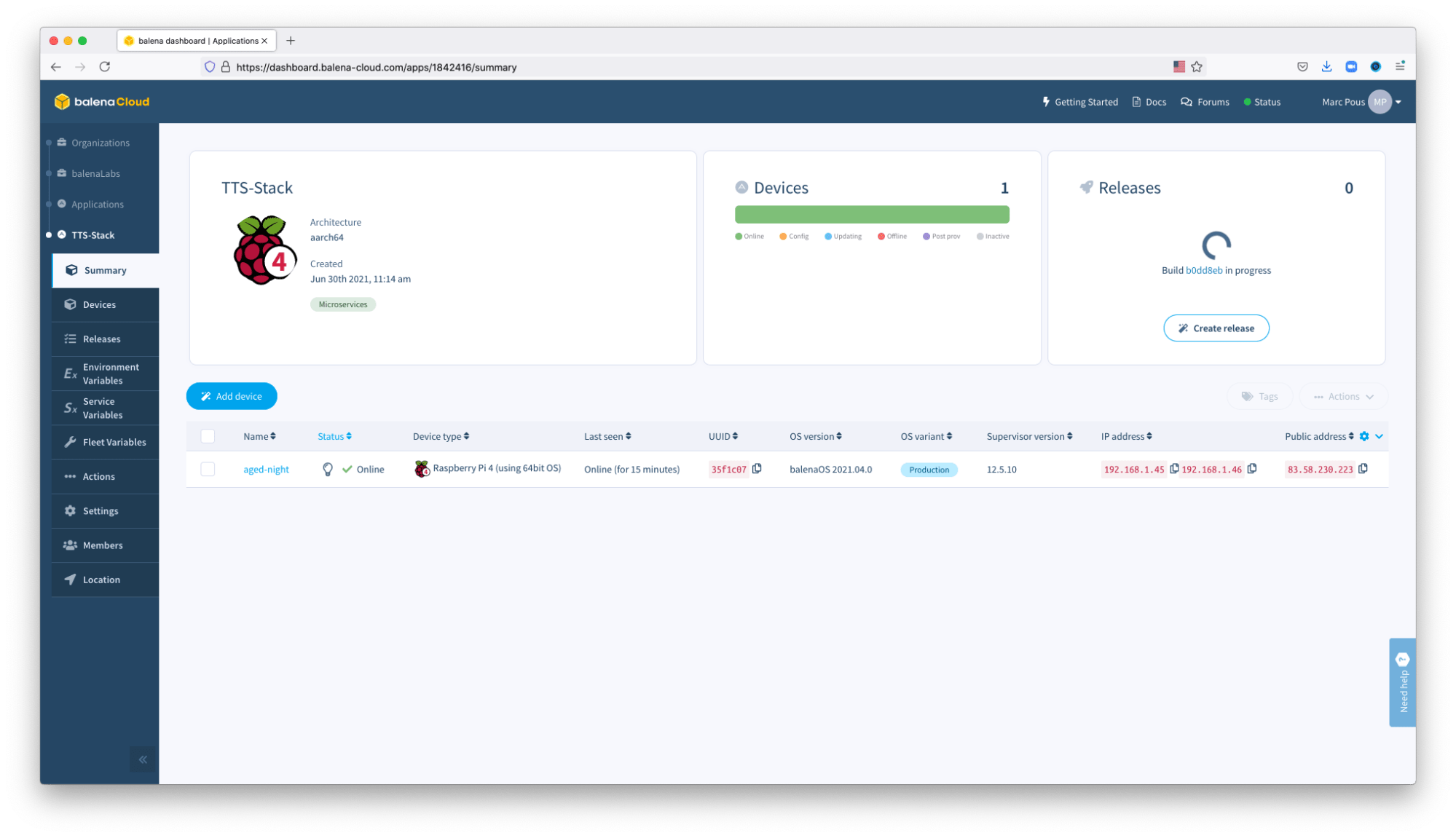Image resolution: width=1456 pixels, height=838 pixels.
Task: Expand the chevron next to table settings gear
Action: (1379, 436)
